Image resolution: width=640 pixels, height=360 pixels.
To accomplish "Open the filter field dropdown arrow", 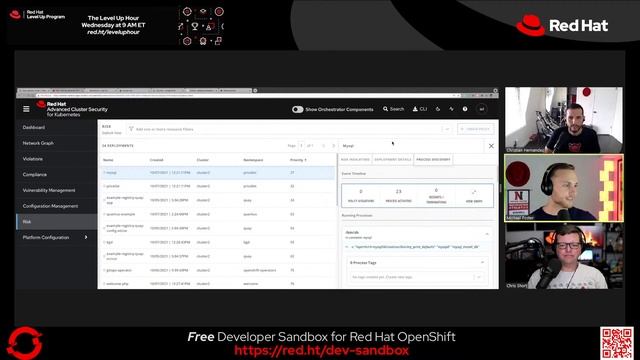I will pyautogui.click(x=447, y=129).
